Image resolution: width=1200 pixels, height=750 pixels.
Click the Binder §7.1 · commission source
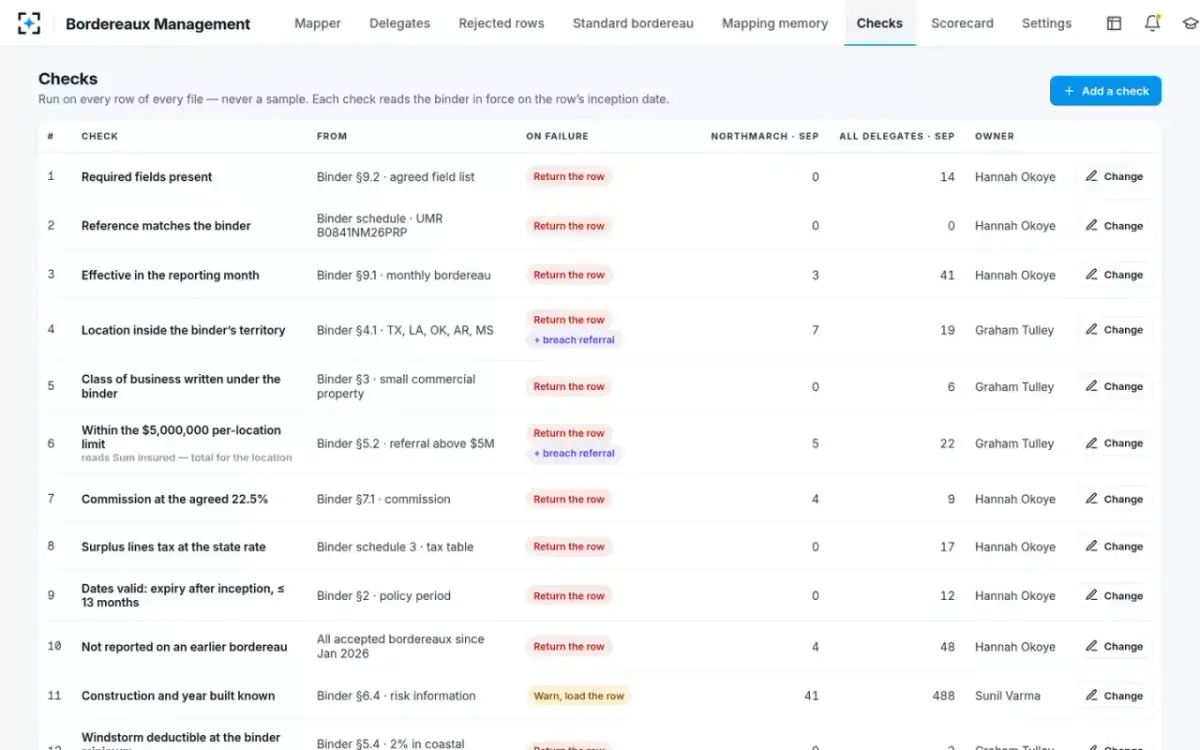tap(384, 499)
